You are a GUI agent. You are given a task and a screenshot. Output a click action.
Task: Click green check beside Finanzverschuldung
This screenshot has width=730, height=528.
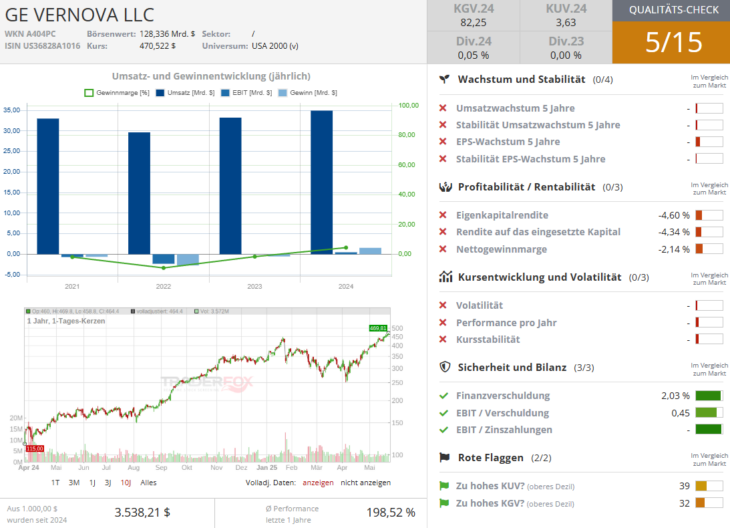[444, 395]
